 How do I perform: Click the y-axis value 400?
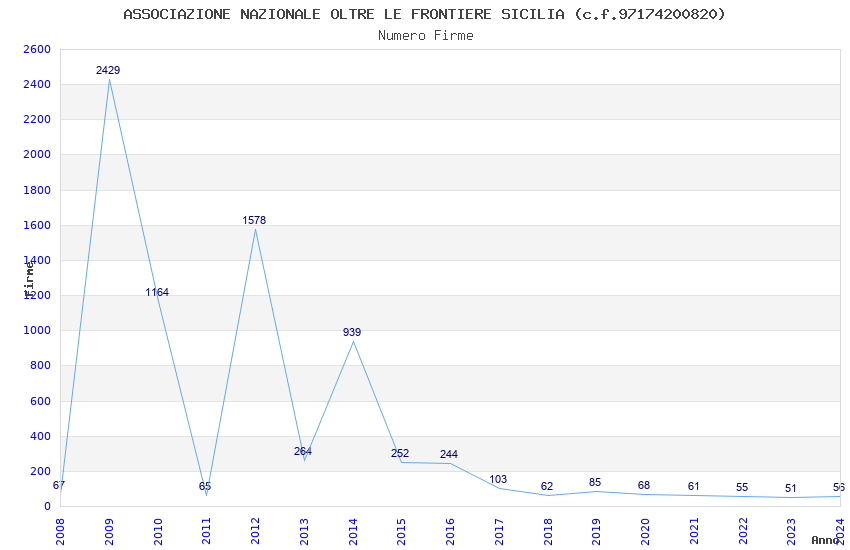click(40, 436)
